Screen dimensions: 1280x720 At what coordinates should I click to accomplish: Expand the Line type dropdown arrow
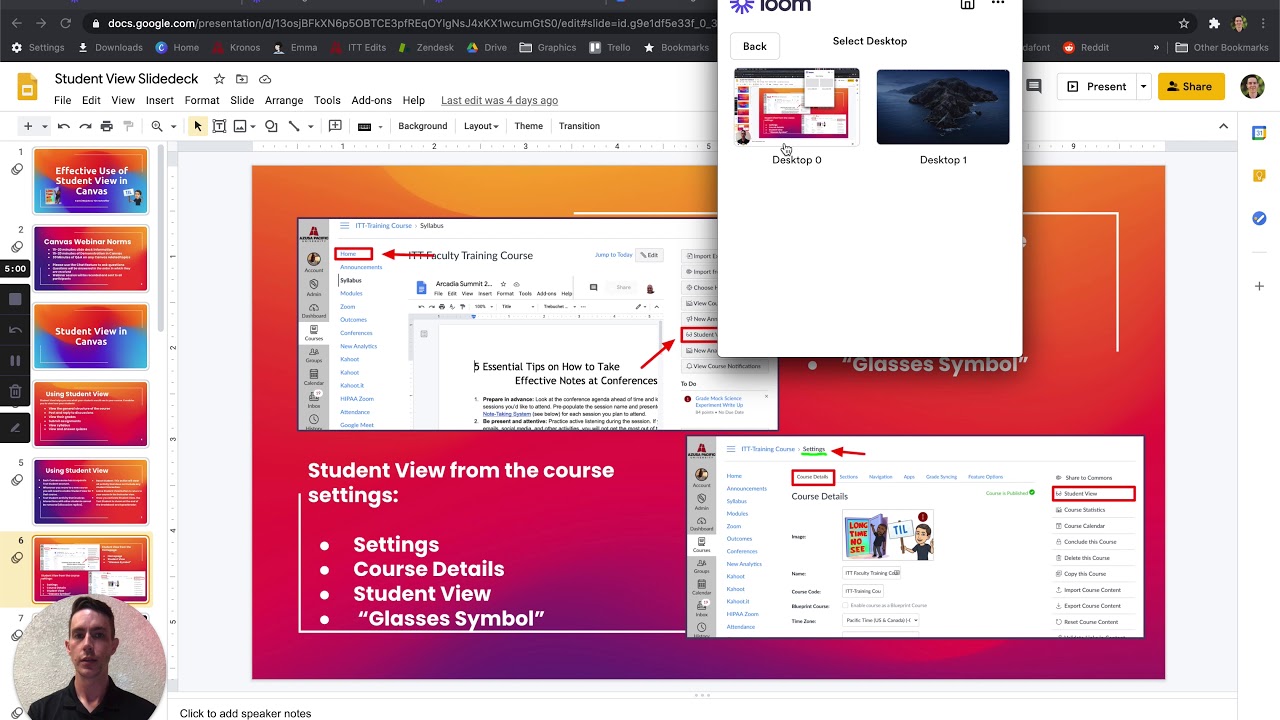click(x=309, y=126)
